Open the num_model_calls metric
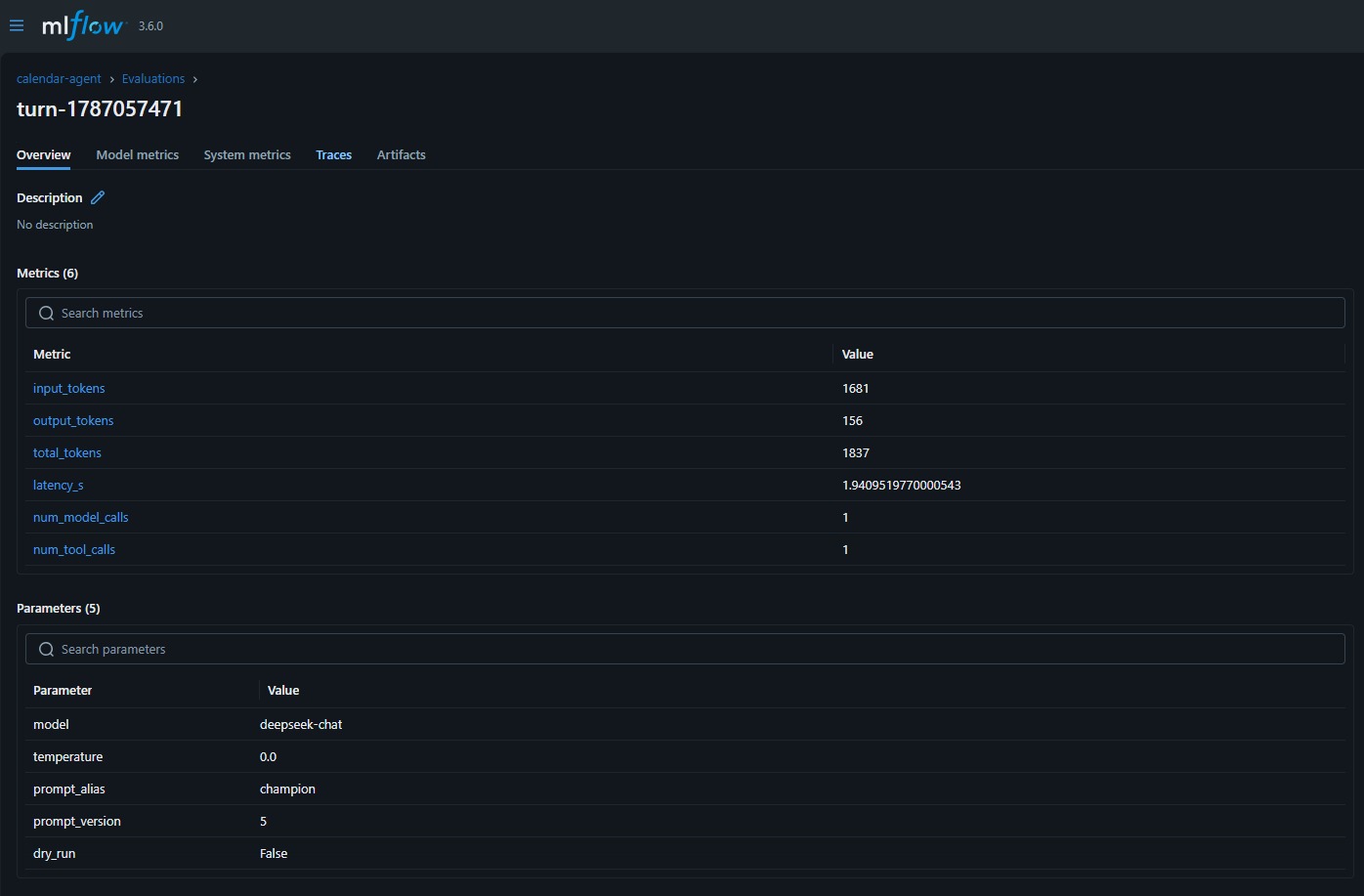This screenshot has height=896, width=1364. [81, 517]
